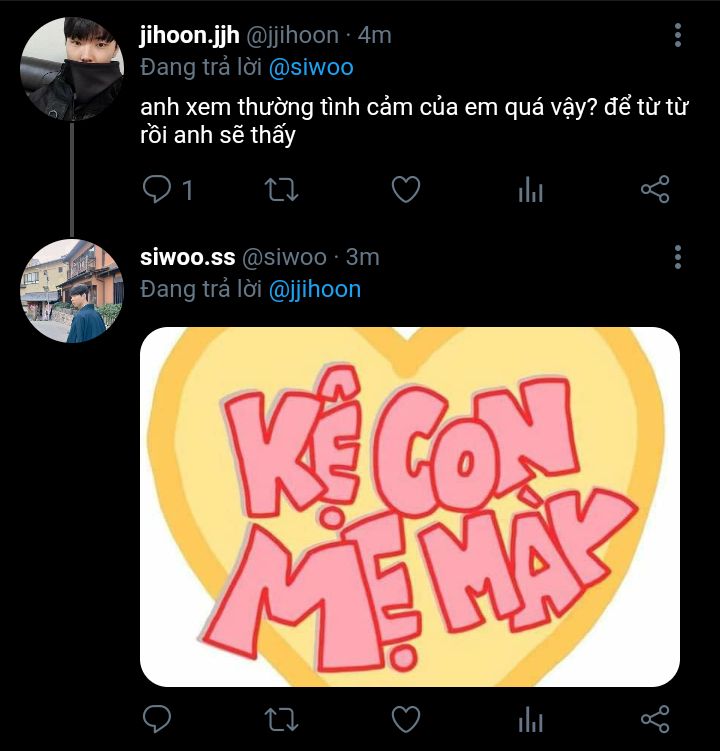Open jihoon.jjh's profile picture
720x751 pixels.
click(x=72, y=68)
